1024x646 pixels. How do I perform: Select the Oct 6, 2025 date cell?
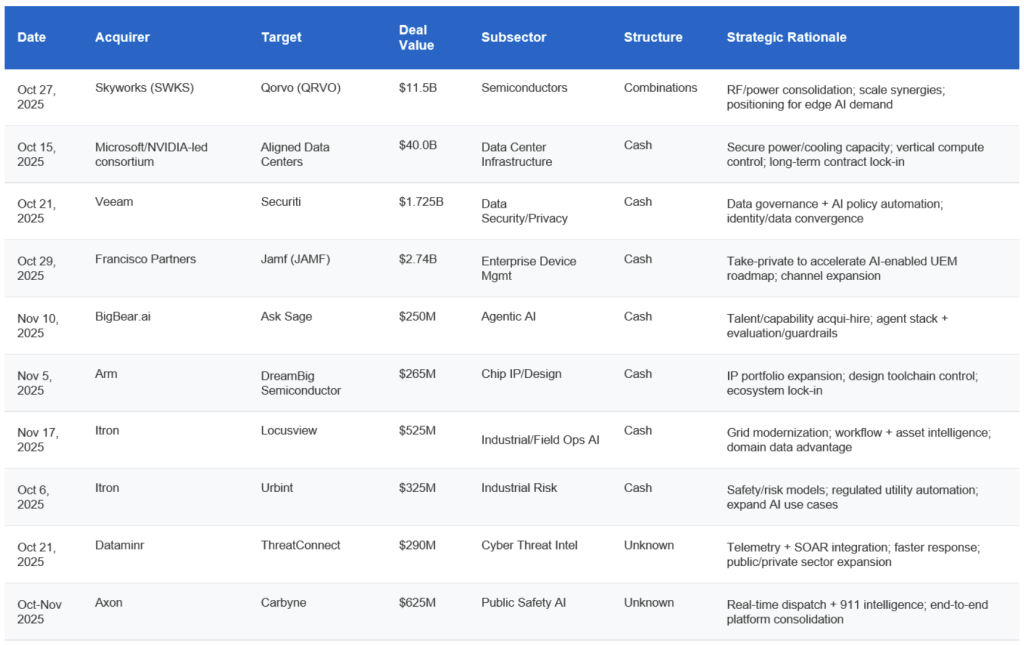point(33,497)
